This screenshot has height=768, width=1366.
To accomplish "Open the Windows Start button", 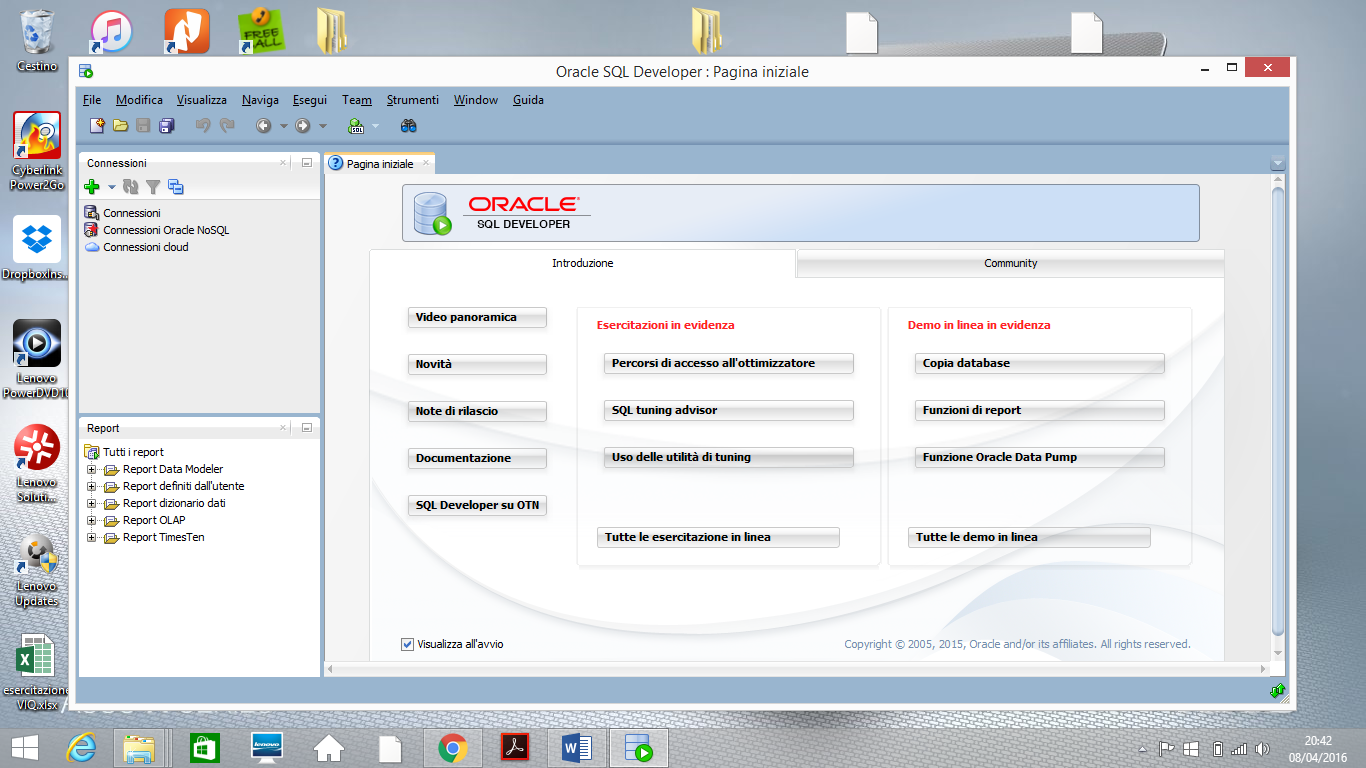I will click(24, 748).
